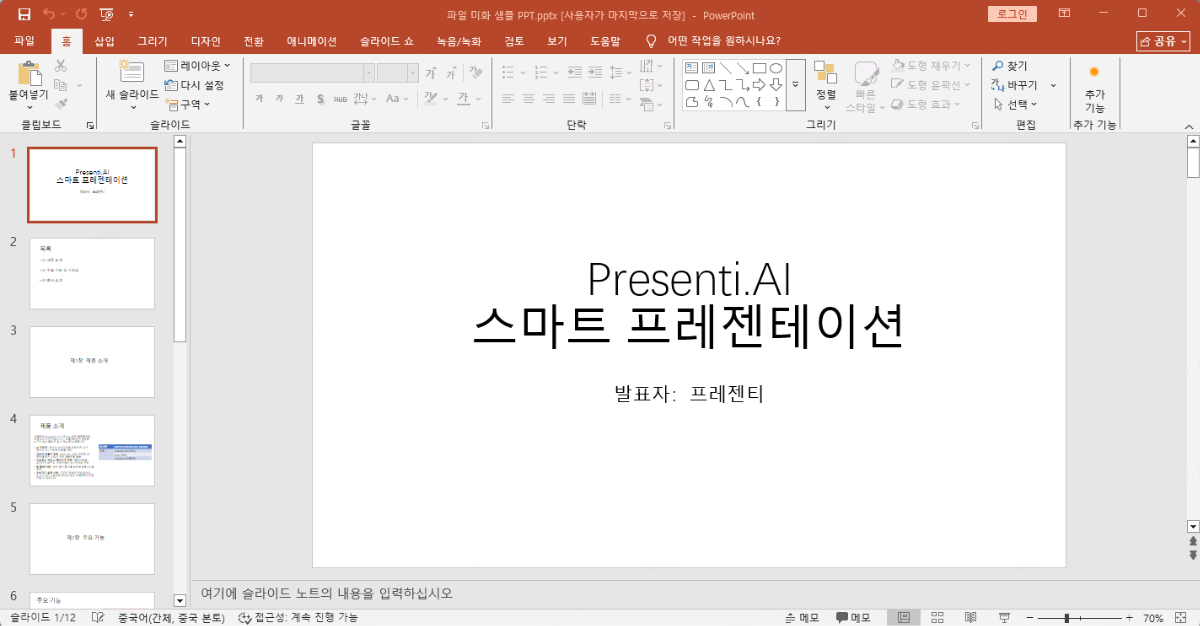Open the Section (구역) dropdown
The width and height of the screenshot is (1200, 626).
point(189,104)
